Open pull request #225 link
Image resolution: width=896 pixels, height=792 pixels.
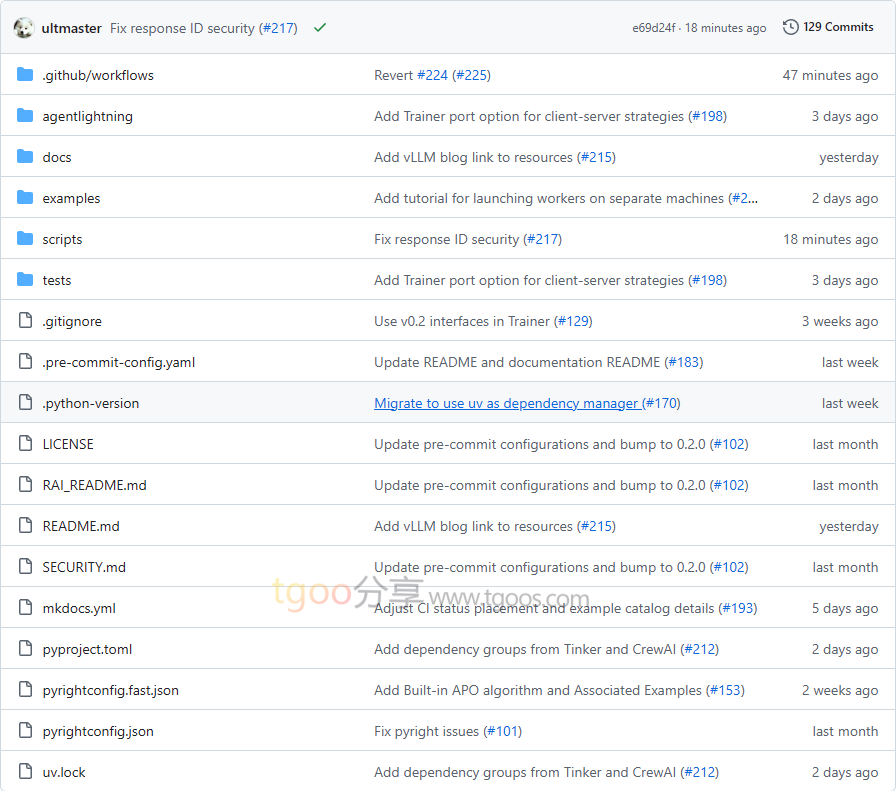[471, 75]
